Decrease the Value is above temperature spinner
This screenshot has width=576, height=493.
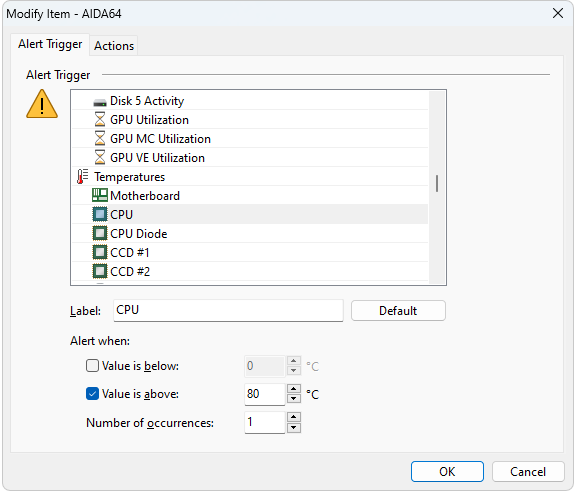(x=294, y=399)
